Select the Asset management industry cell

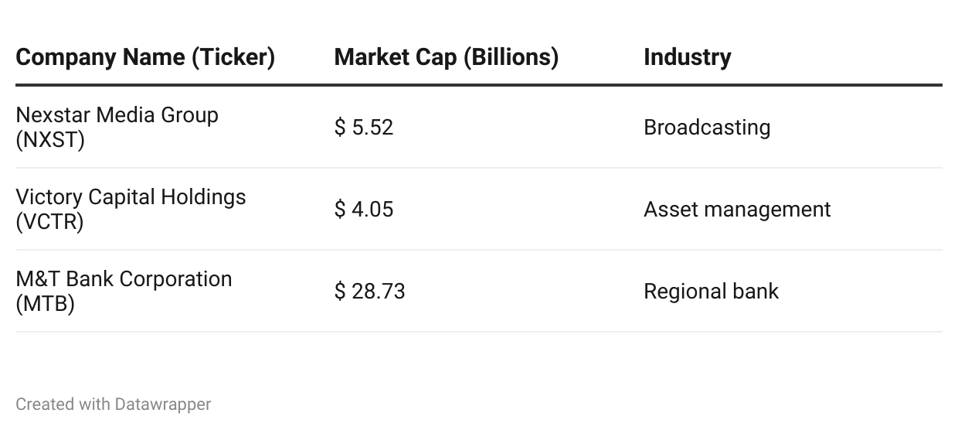[x=736, y=210]
